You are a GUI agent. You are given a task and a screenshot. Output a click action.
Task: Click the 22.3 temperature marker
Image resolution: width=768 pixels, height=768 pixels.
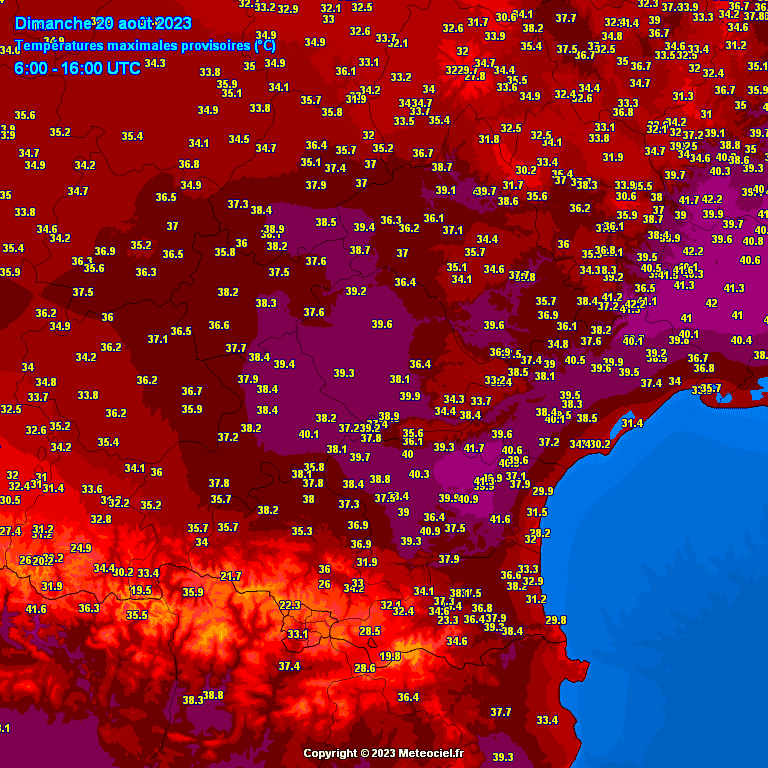pos(290,605)
